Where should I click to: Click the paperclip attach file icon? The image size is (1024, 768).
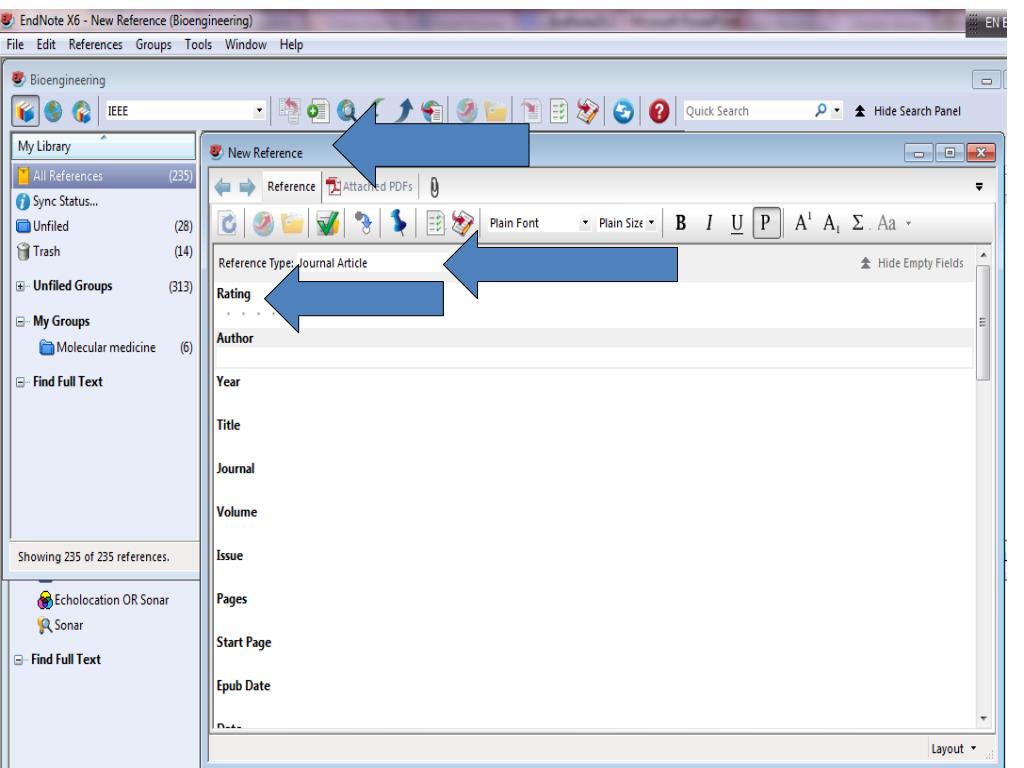434,187
